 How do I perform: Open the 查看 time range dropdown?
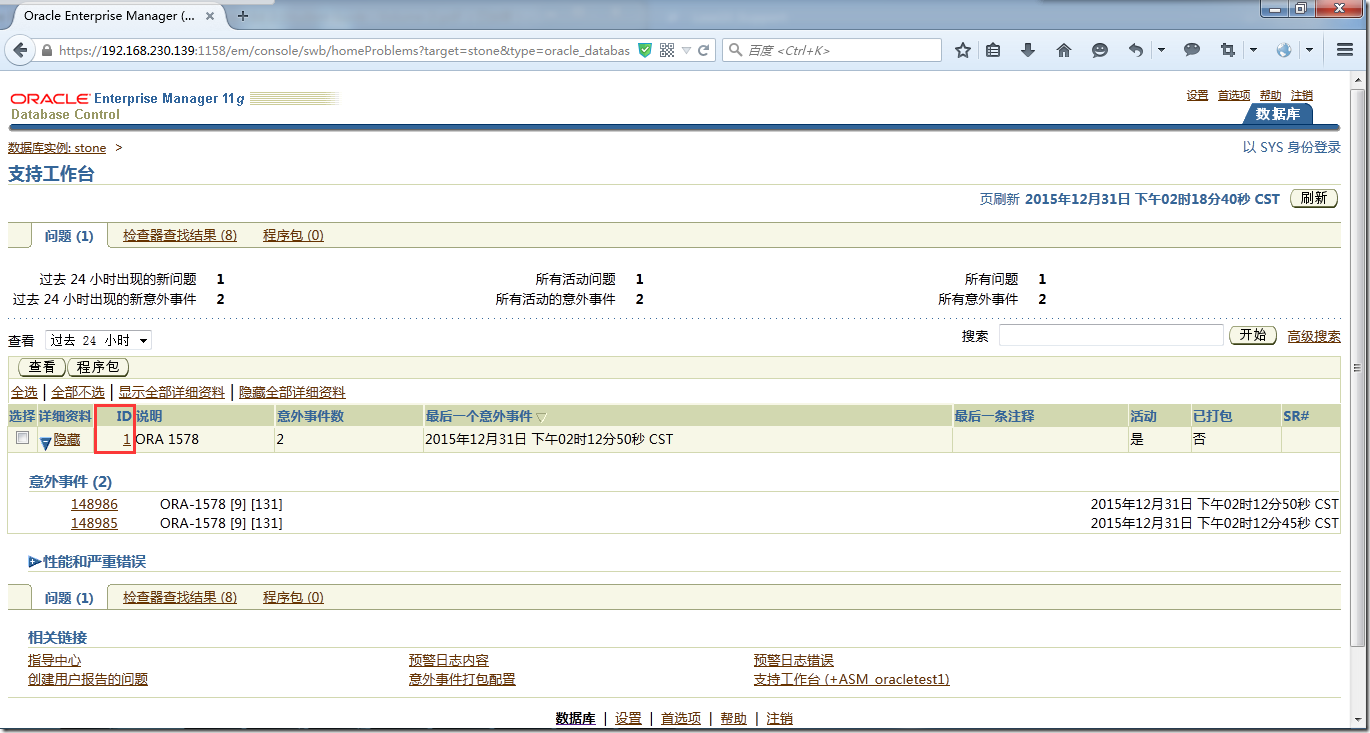98,341
